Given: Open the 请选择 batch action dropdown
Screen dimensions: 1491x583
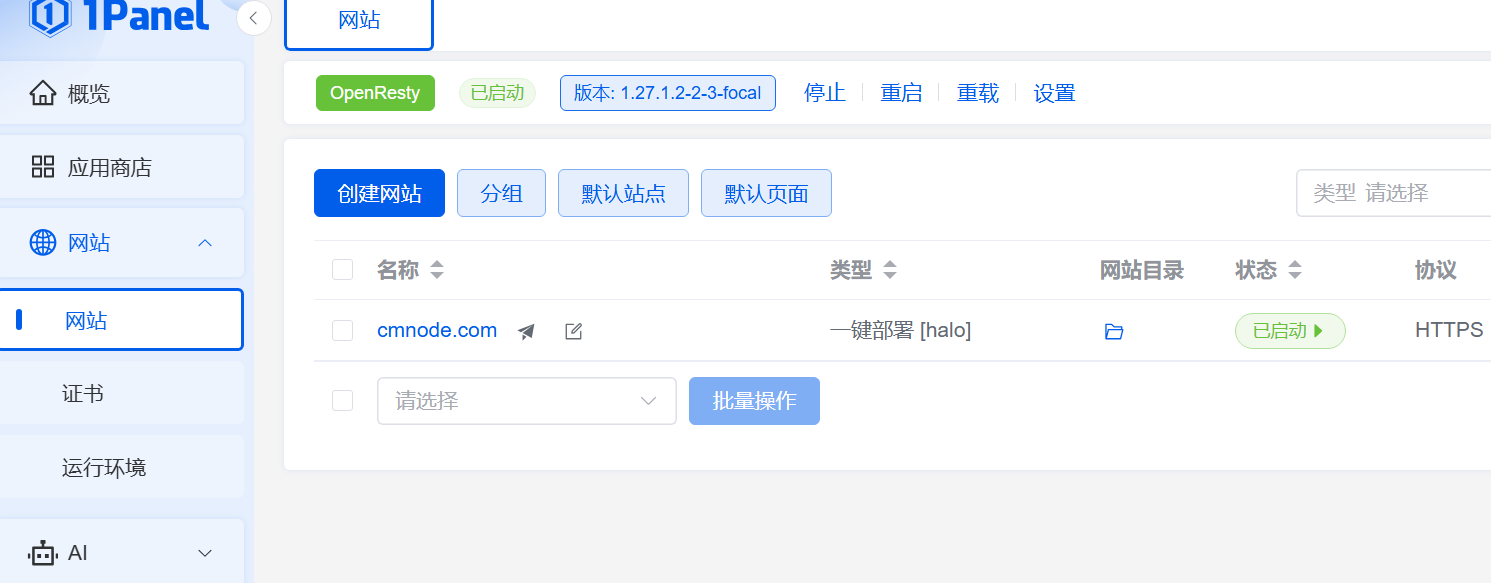Looking at the screenshot, I should [526, 401].
